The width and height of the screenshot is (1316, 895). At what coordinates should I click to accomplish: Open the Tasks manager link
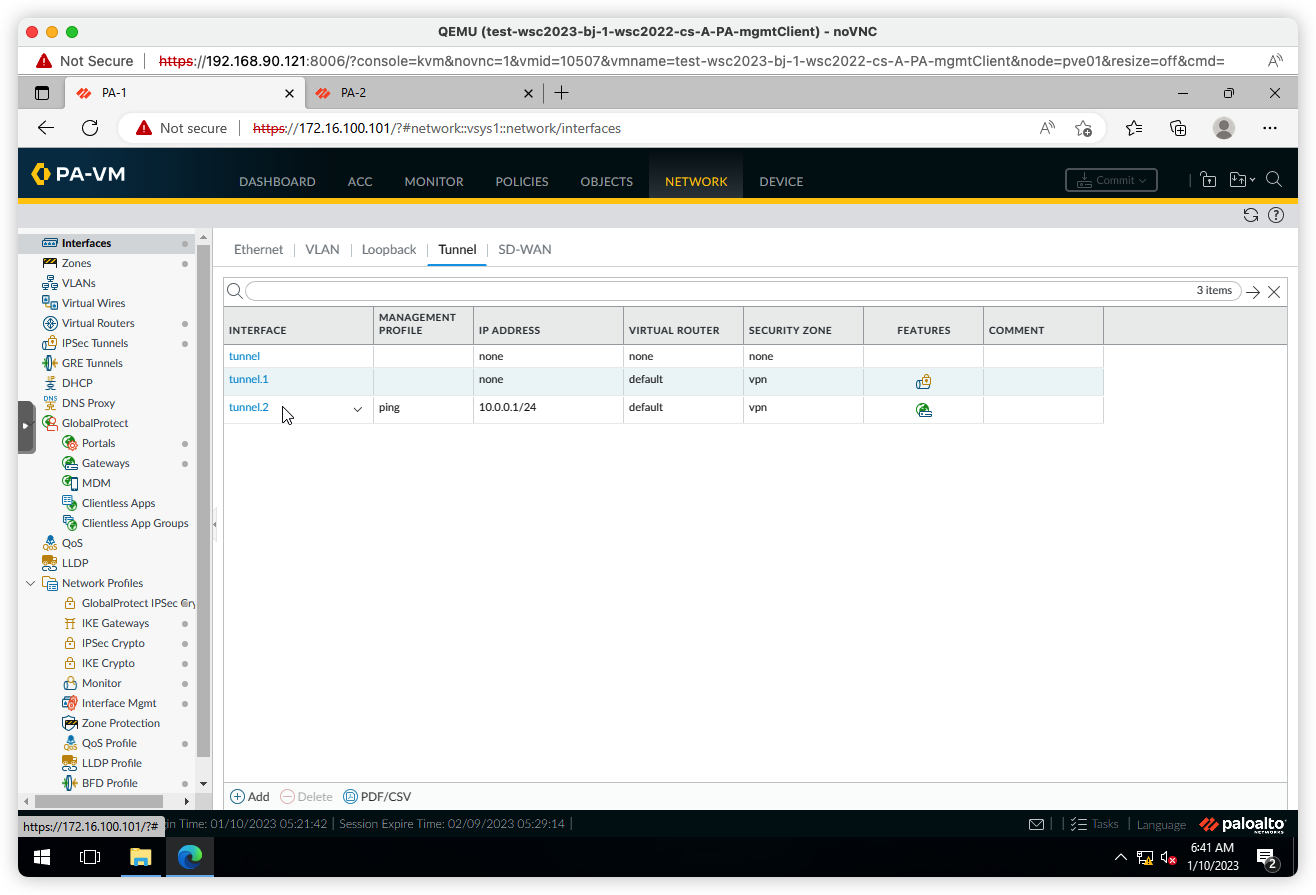1095,824
